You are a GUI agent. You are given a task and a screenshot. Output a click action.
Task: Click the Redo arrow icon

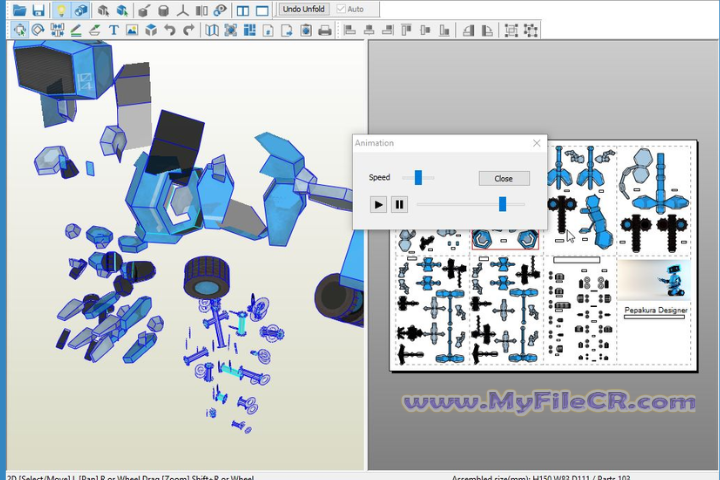pyautogui.click(x=188, y=30)
